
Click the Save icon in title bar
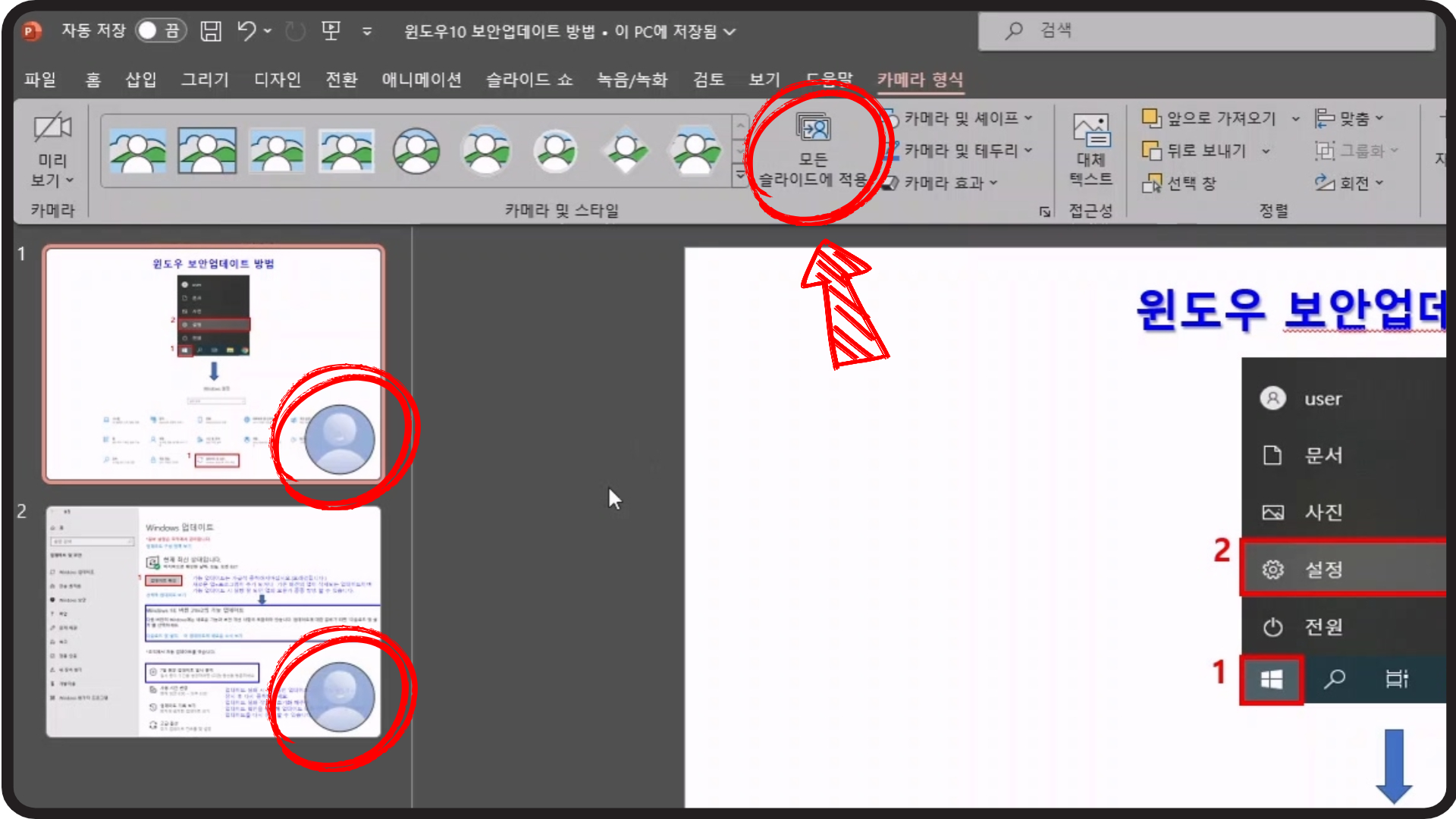coord(210,31)
